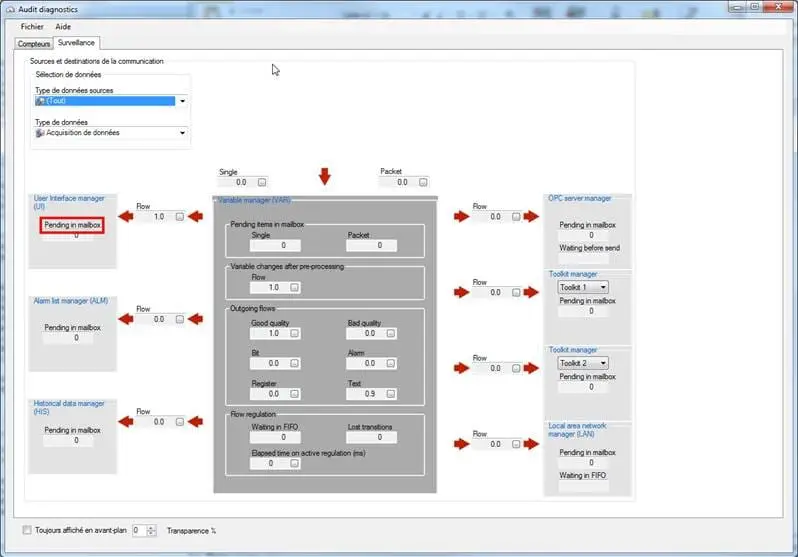Select the Surveillance tab
Image resolution: width=798 pixels, height=557 pixels.
click(x=77, y=44)
